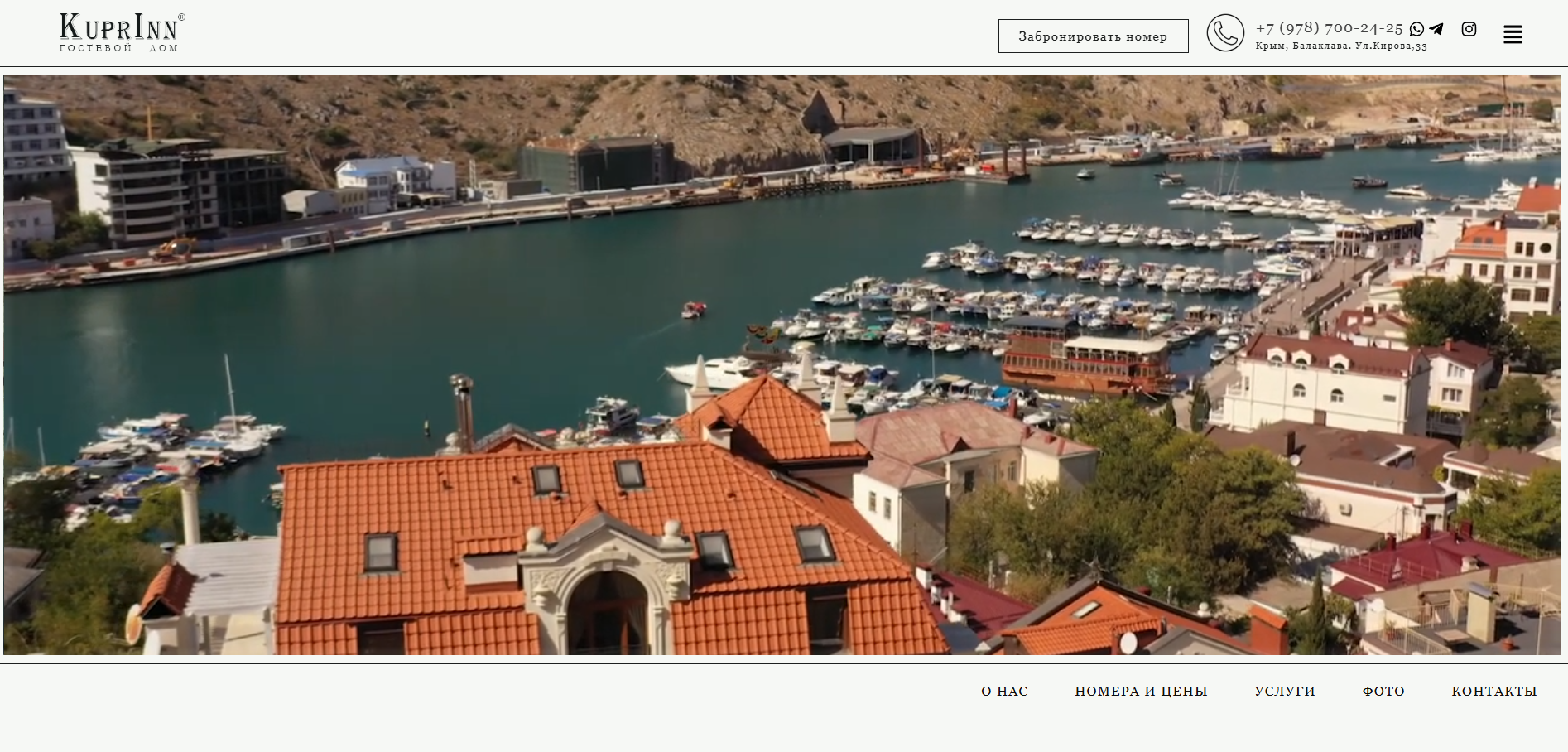This screenshot has width=1568, height=752.
Task: Open the 'ФОТО' navigation link
Action: [x=1383, y=691]
